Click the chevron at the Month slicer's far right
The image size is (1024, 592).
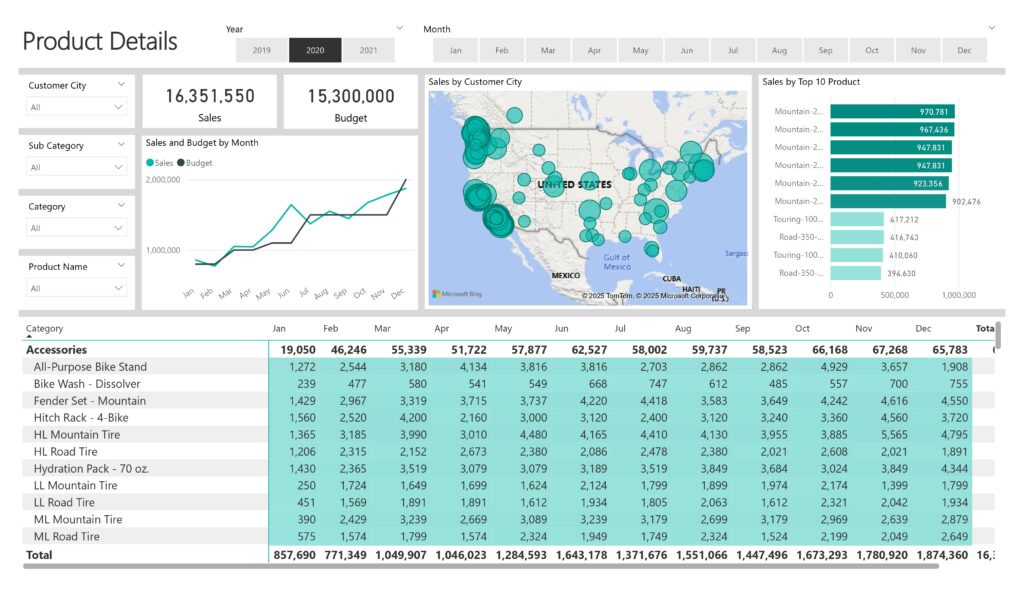(x=992, y=28)
